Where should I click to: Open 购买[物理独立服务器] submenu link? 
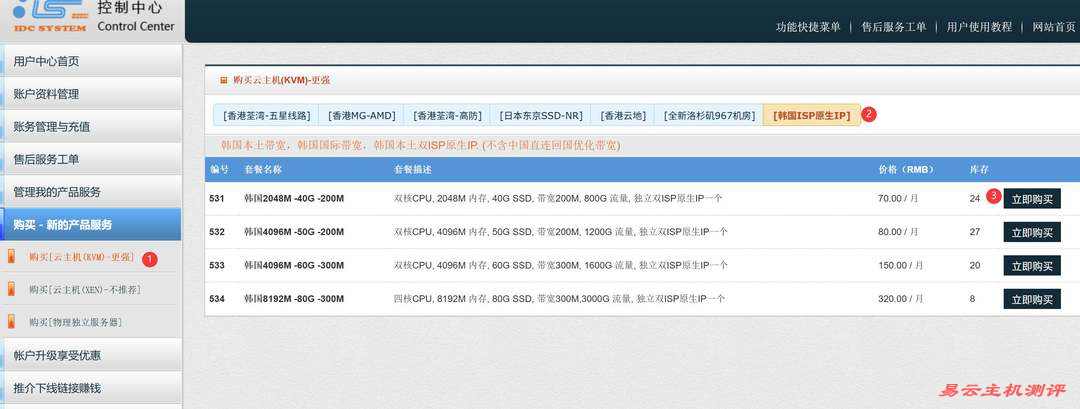point(76,322)
